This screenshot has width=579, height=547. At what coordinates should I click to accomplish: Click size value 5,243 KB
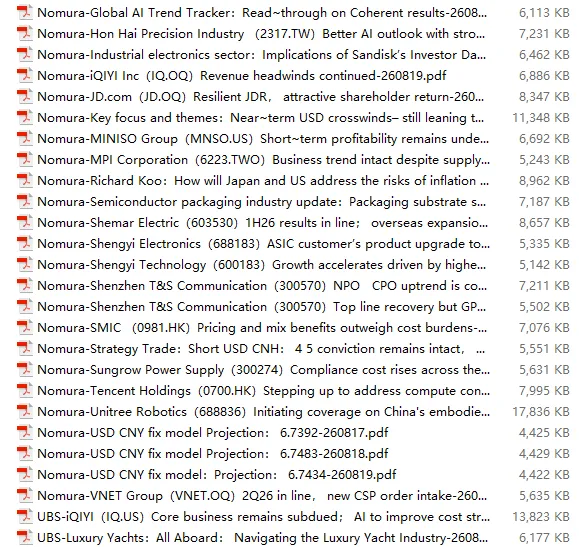544,160
